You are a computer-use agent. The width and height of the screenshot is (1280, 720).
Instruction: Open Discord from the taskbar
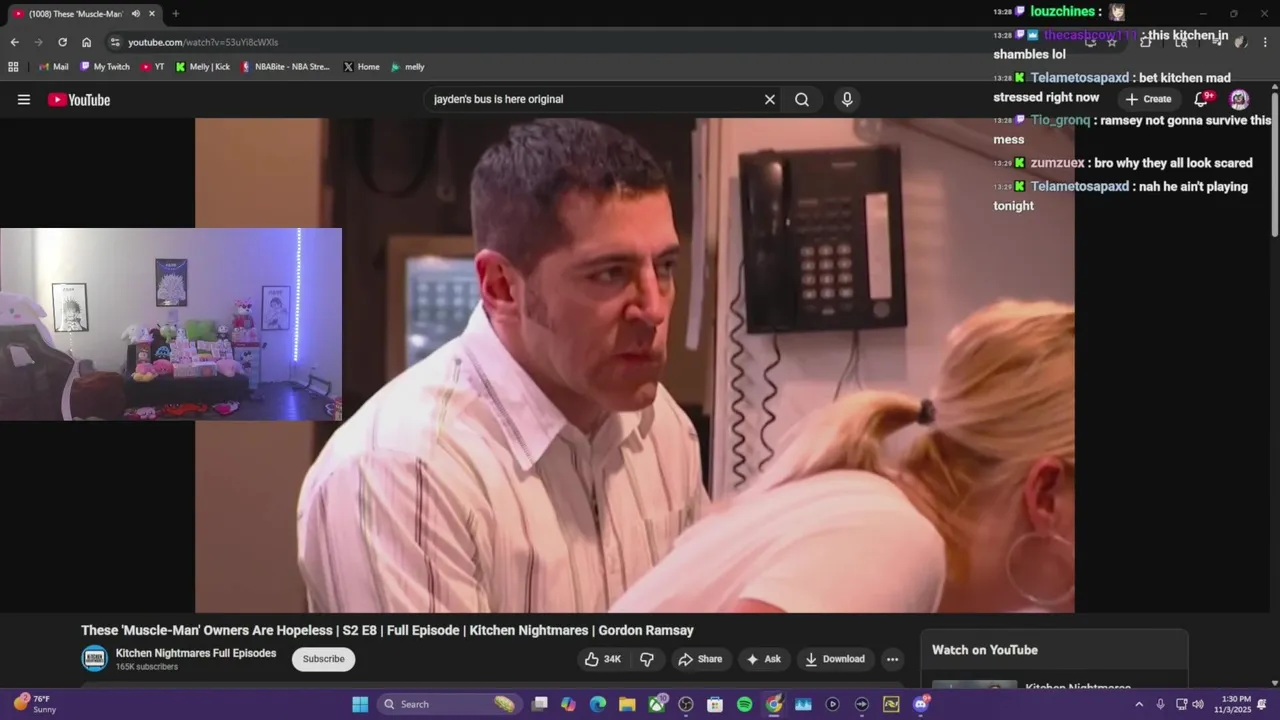click(x=920, y=704)
